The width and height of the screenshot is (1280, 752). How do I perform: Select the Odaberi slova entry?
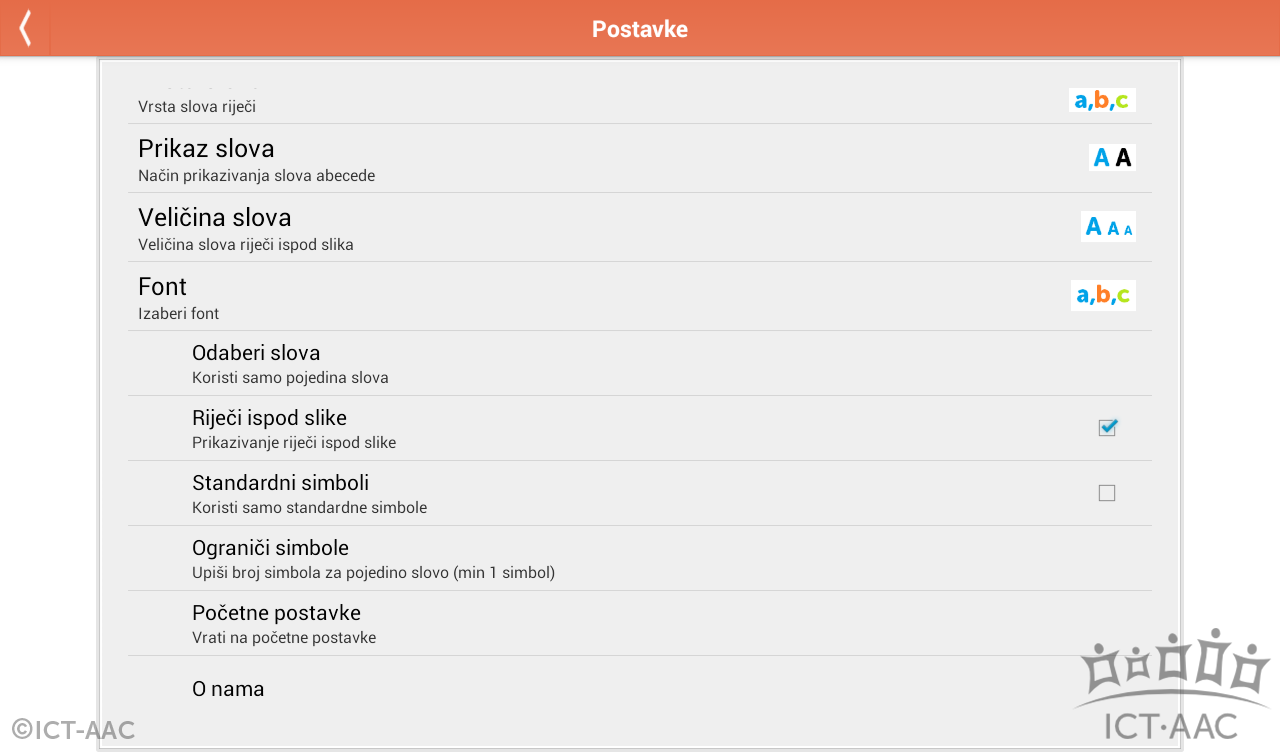(640, 364)
